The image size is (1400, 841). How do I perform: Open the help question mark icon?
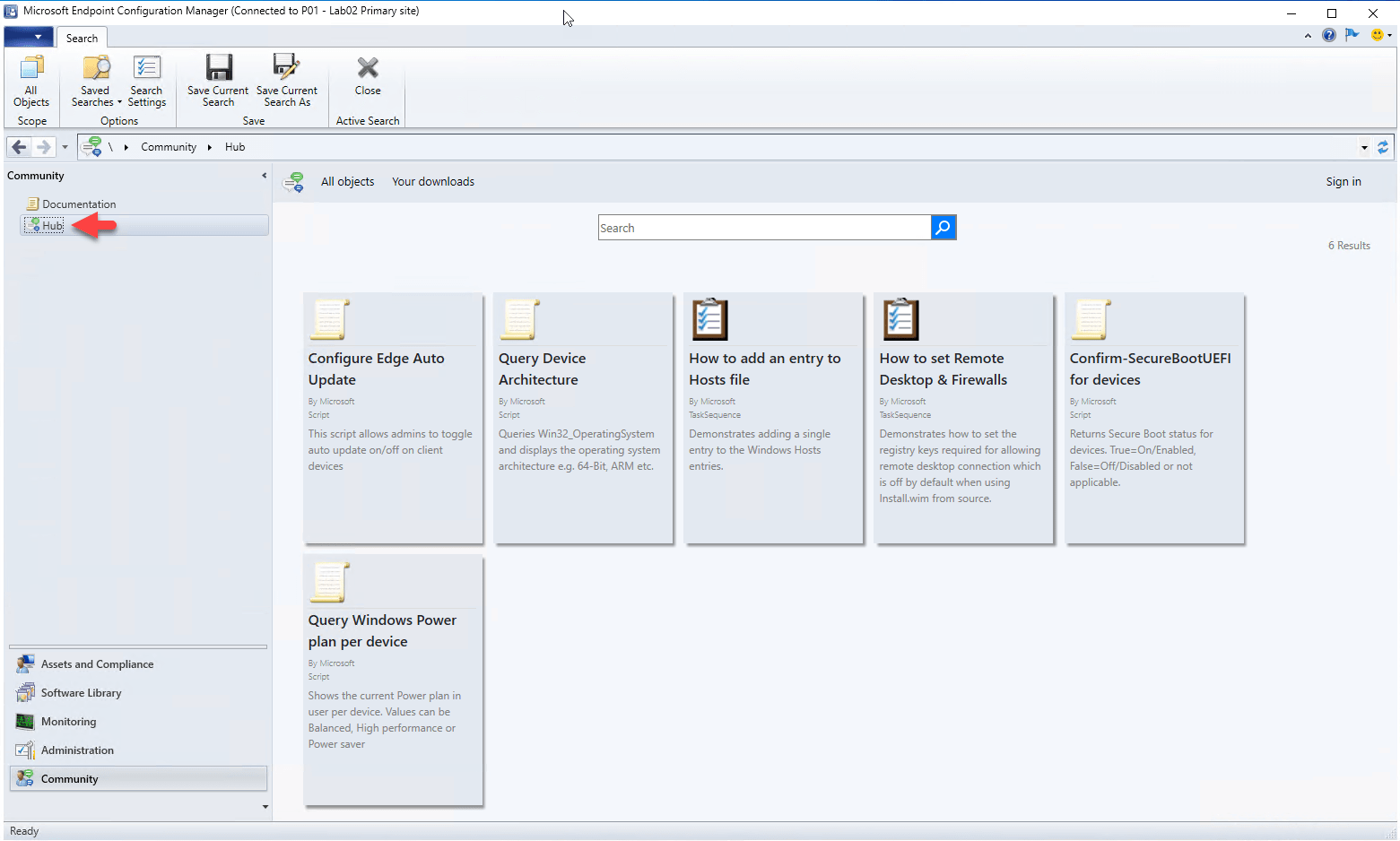(x=1328, y=35)
